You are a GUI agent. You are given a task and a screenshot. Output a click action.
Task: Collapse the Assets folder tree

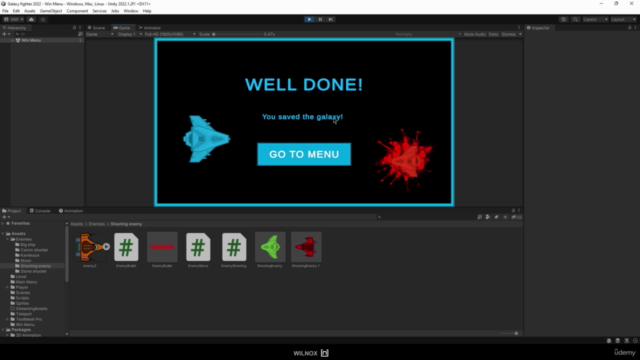click(x=3, y=234)
